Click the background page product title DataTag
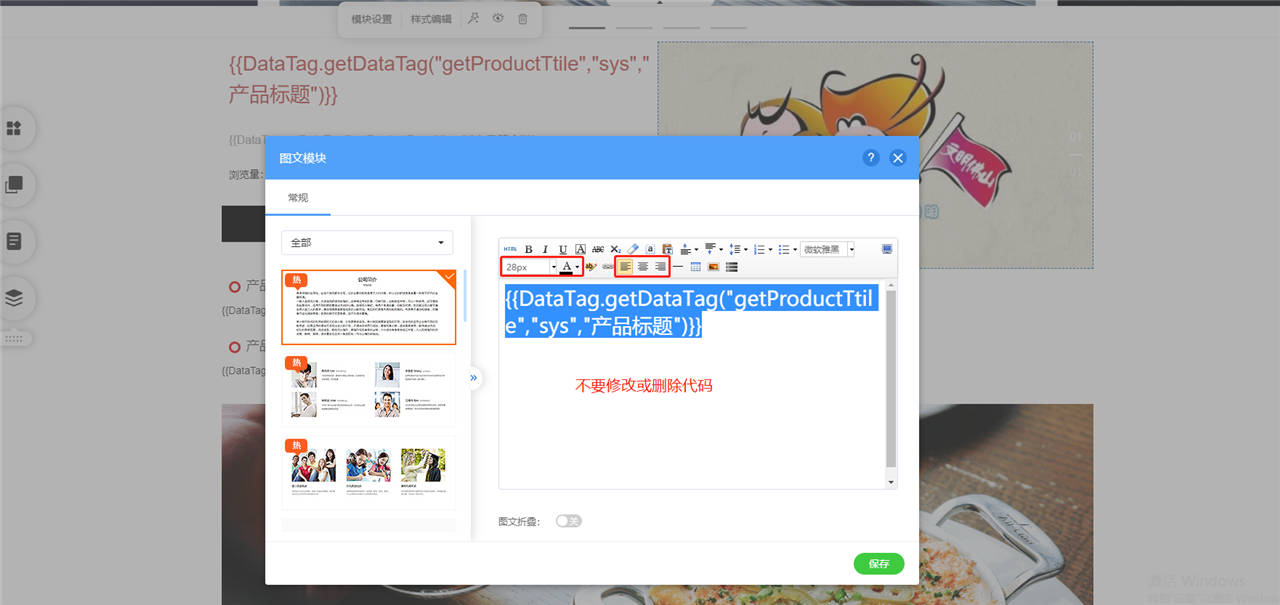1280x605 pixels. [440, 80]
